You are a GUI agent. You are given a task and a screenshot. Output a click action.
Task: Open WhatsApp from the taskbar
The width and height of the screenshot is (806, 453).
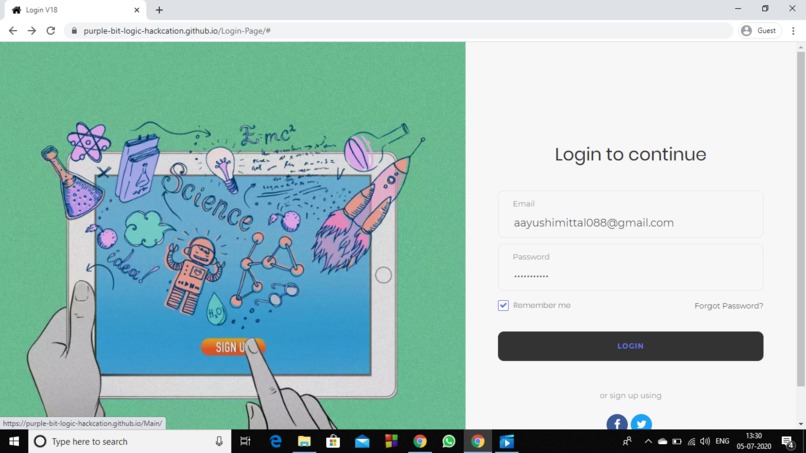pyautogui.click(x=449, y=442)
